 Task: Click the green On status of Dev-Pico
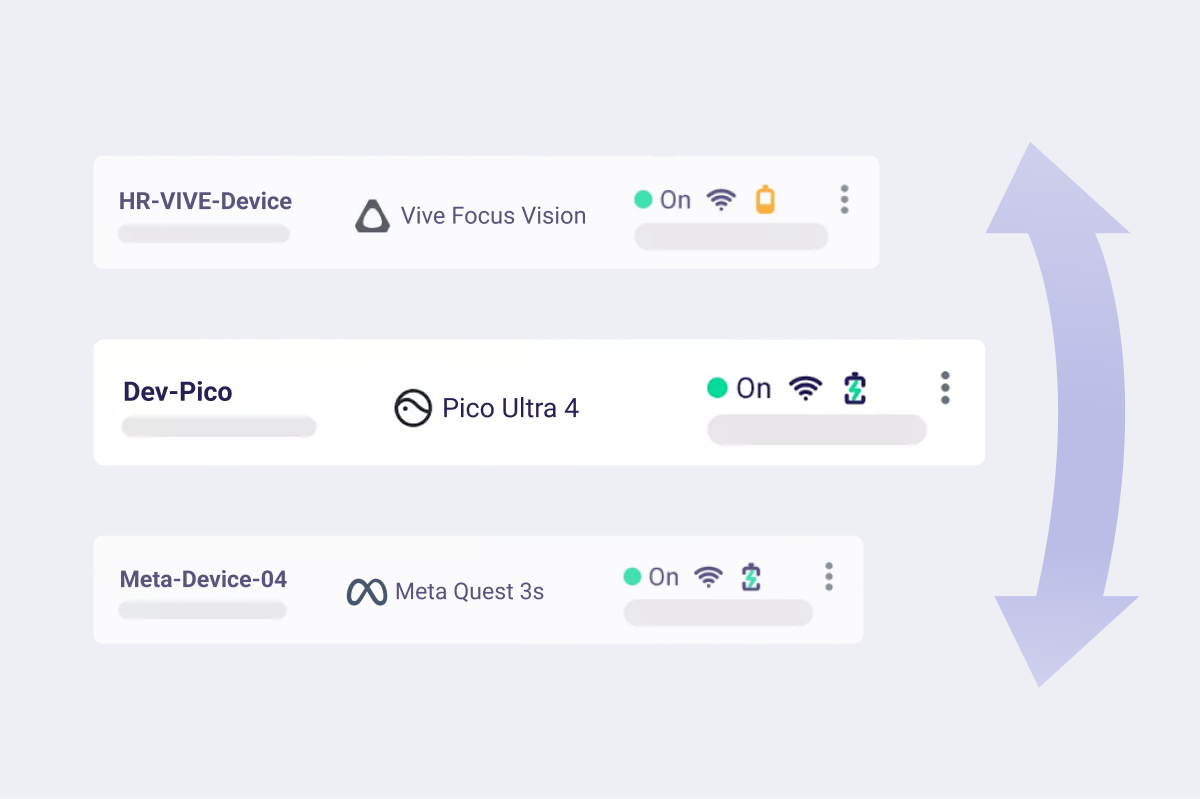(739, 388)
